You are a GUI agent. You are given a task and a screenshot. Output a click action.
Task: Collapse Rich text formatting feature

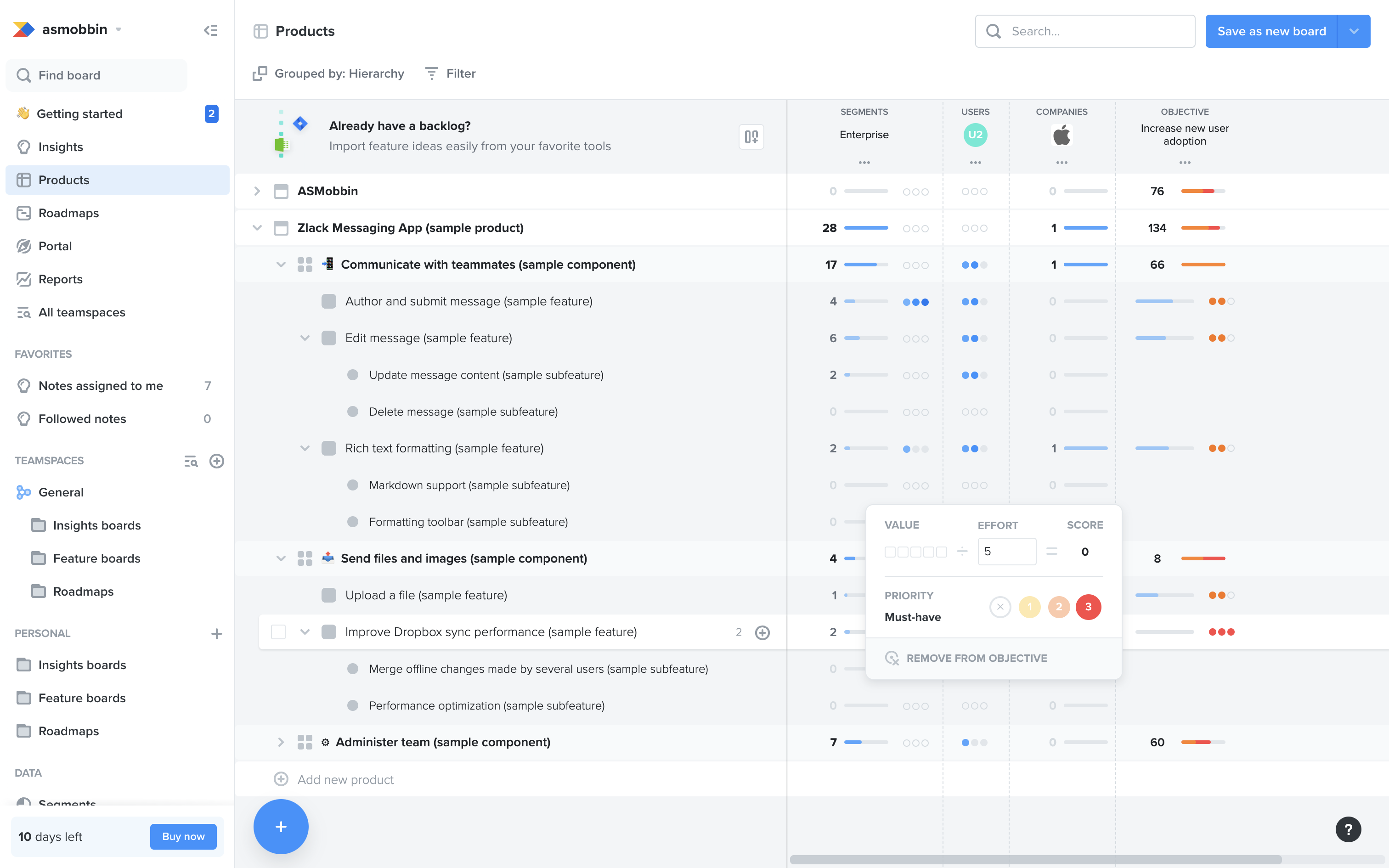pyautogui.click(x=305, y=448)
